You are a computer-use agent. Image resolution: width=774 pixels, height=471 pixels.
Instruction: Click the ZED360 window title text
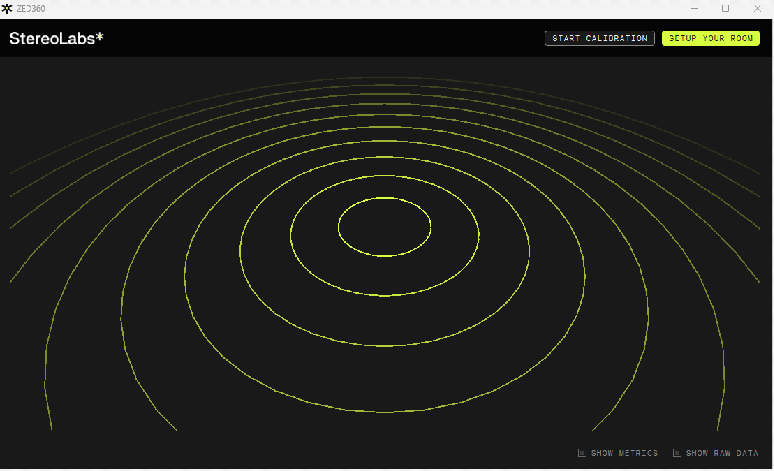click(31, 8)
